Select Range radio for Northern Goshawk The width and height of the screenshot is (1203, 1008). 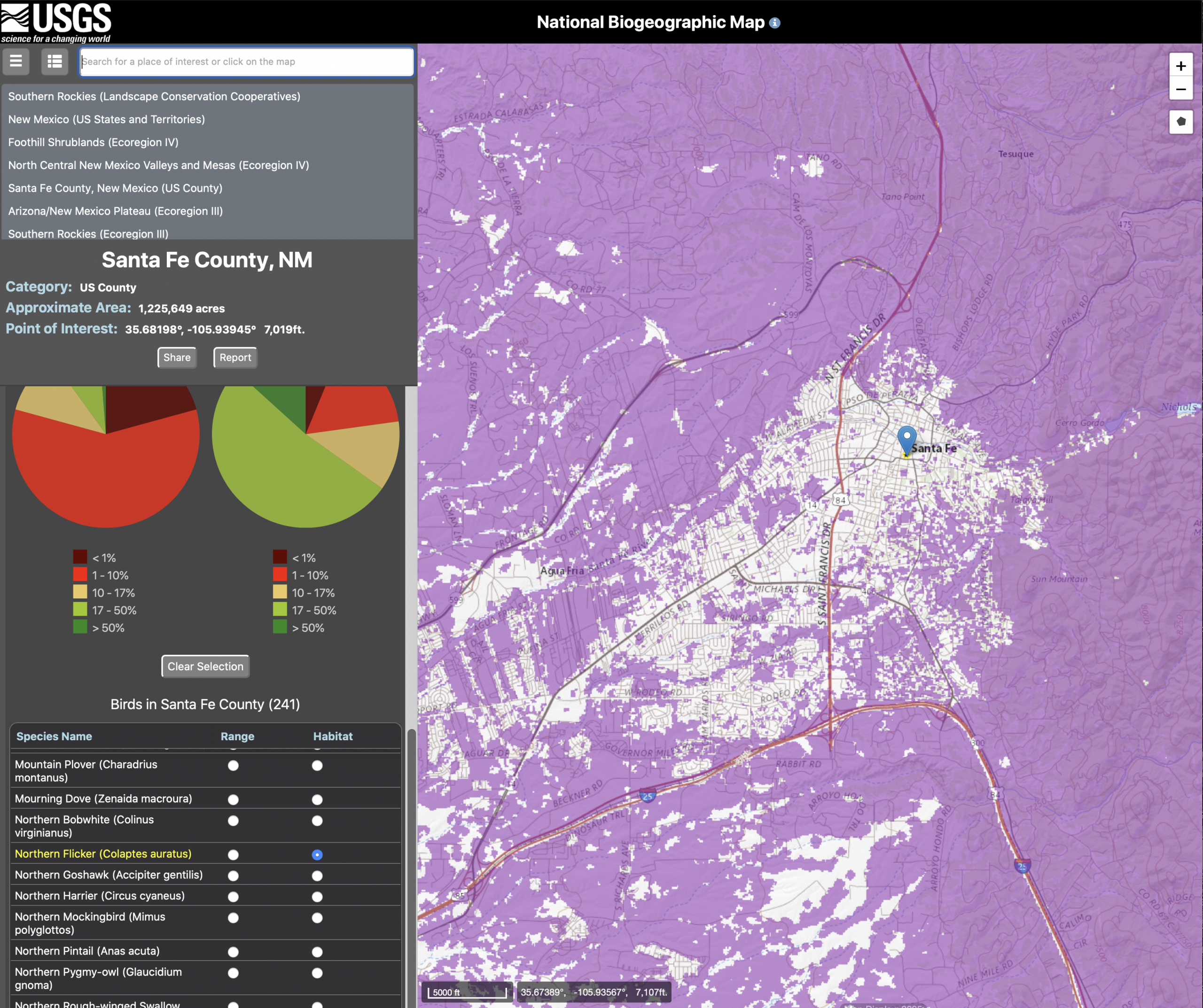point(233,876)
